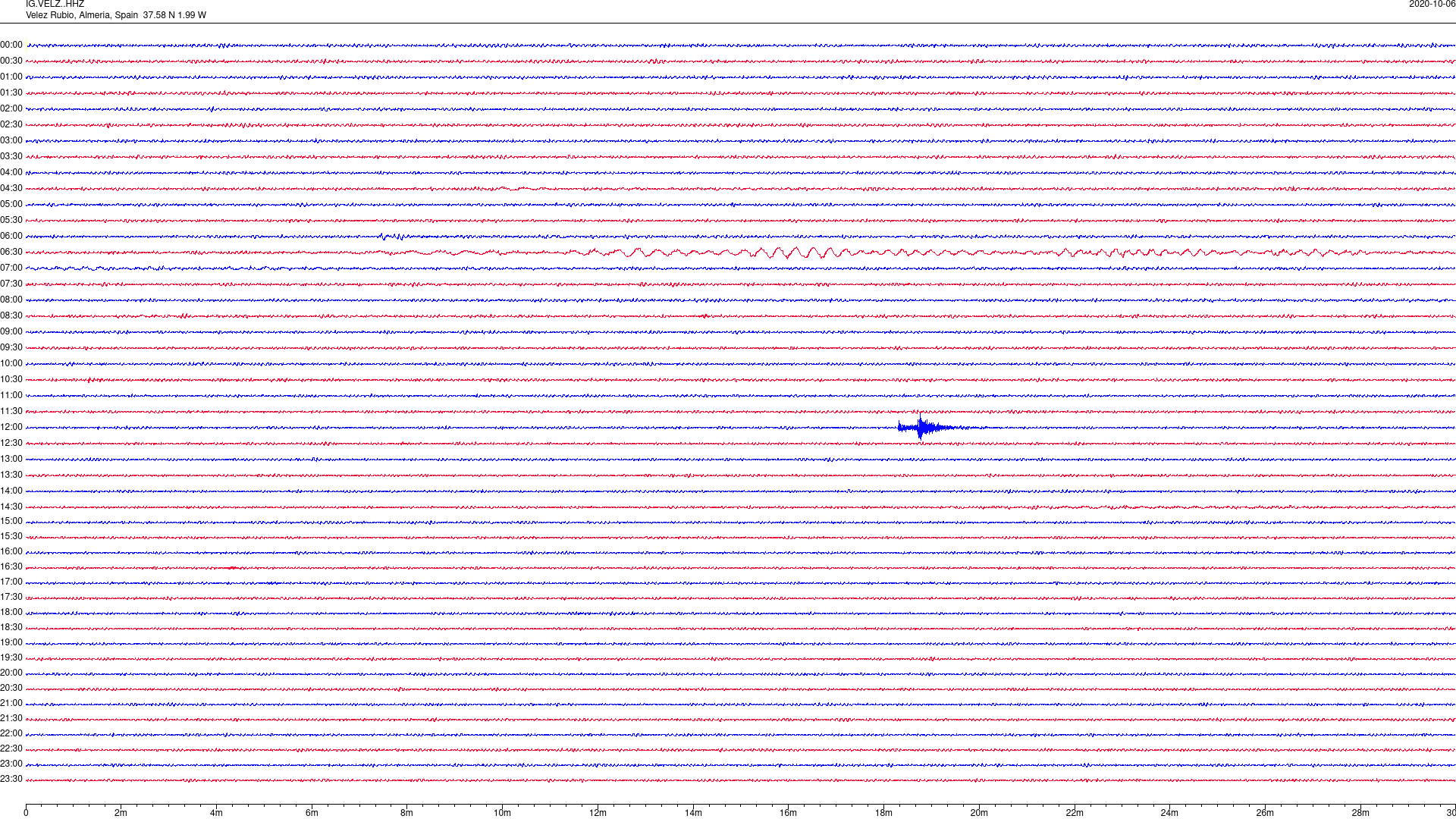Select the 04:30 trace row label
Screen dimensions: 1456x819
[x=11, y=189]
